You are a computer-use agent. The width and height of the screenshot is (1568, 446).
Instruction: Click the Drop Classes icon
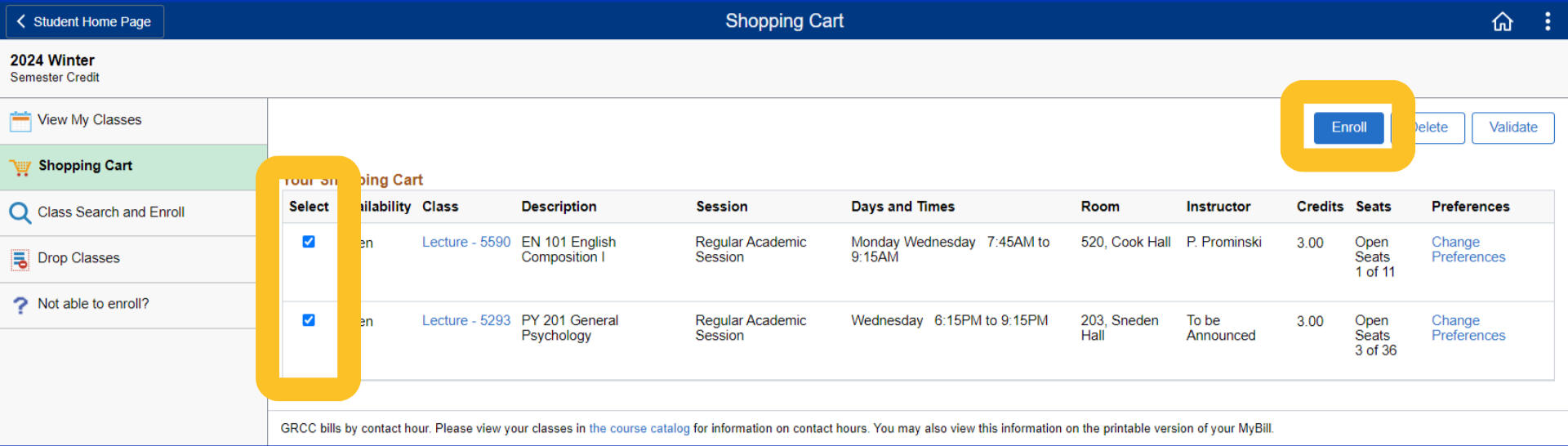pos(20,260)
